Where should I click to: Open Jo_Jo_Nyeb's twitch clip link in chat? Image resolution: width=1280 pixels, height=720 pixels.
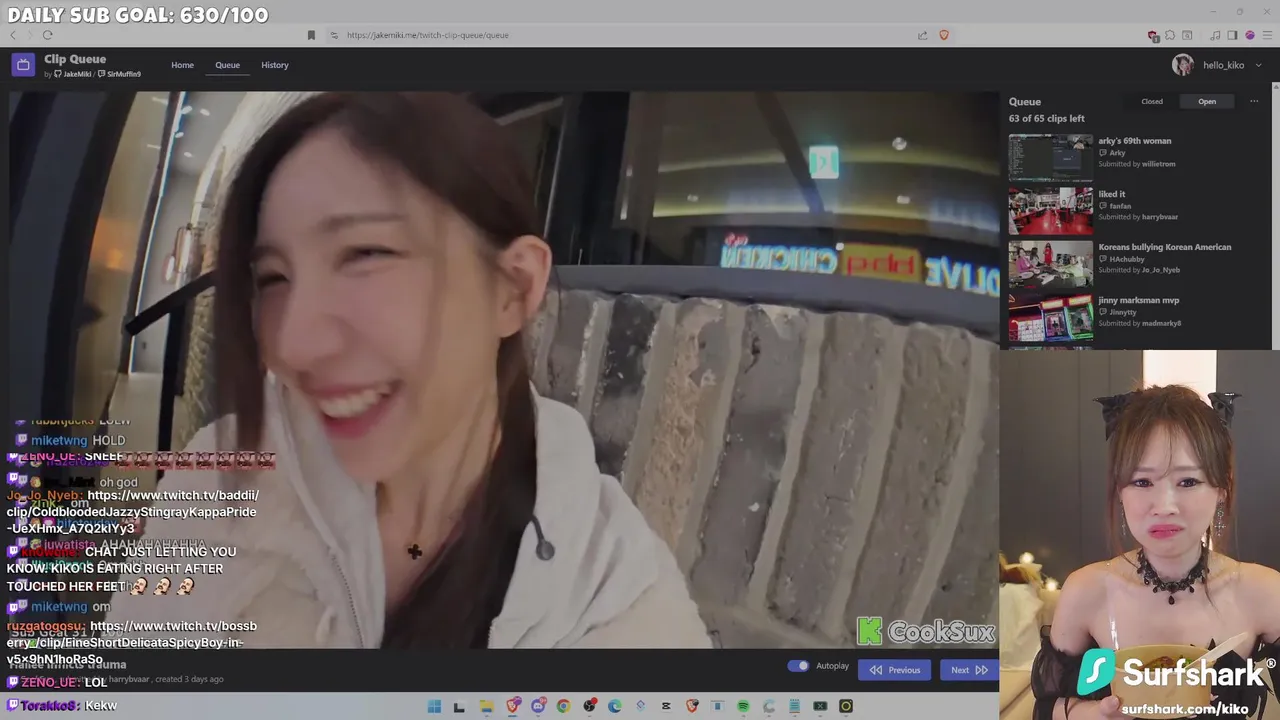[x=132, y=511]
